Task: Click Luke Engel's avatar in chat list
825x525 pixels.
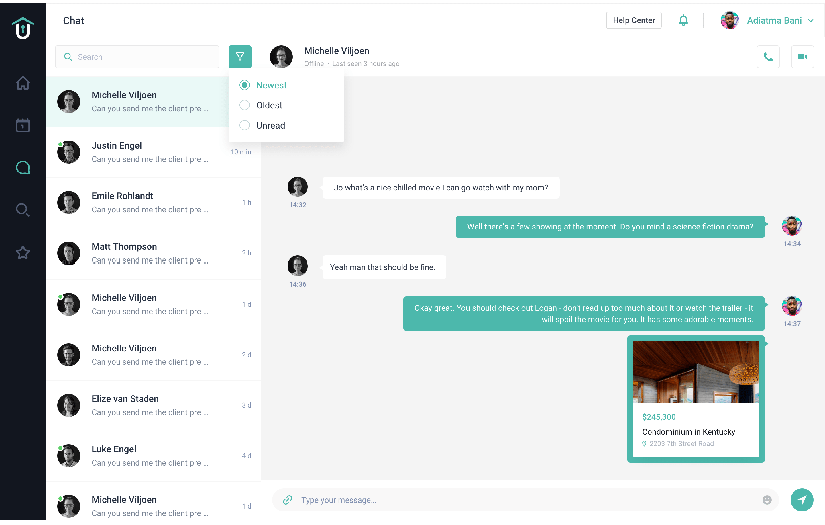Action: 68,456
